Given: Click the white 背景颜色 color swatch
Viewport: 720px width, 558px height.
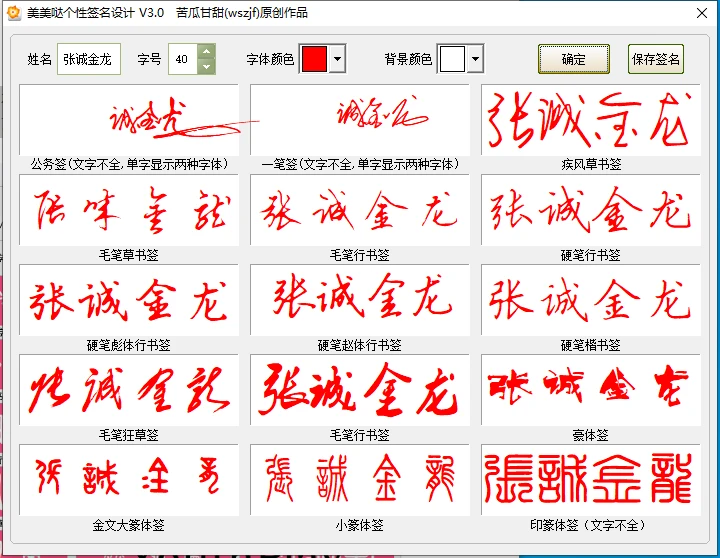Looking at the screenshot, I should coord(452,59).
